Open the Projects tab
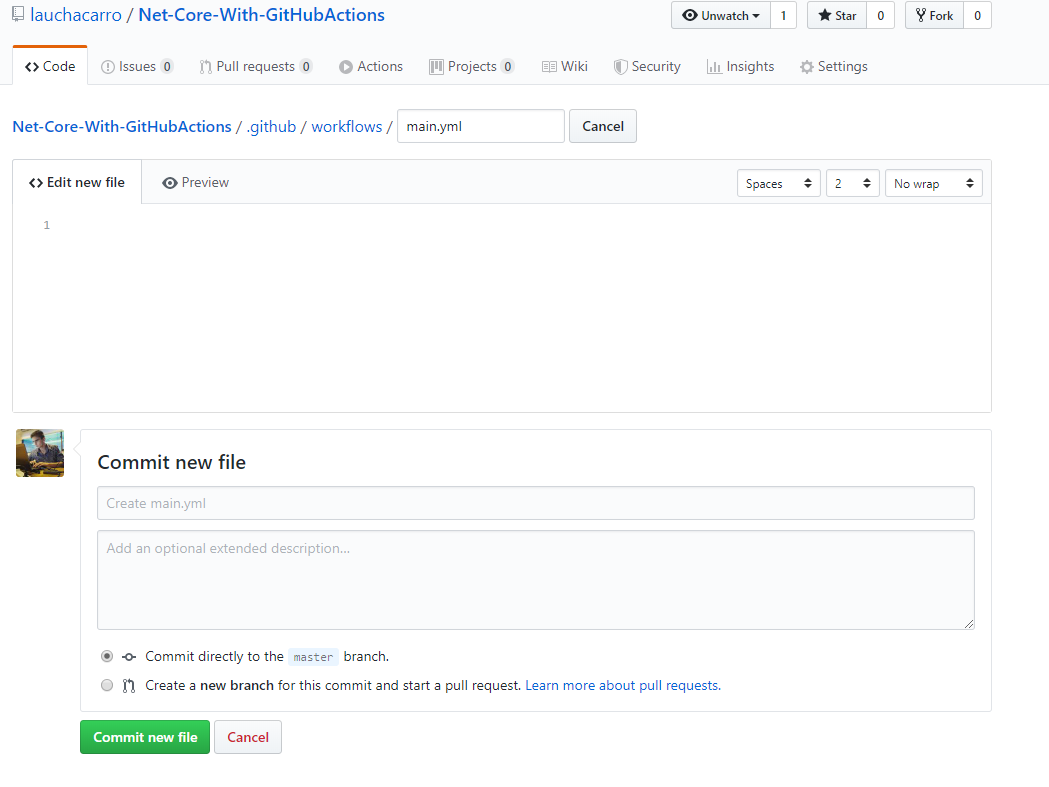Screen dimensions: 1049x787 tap(472, 66)
